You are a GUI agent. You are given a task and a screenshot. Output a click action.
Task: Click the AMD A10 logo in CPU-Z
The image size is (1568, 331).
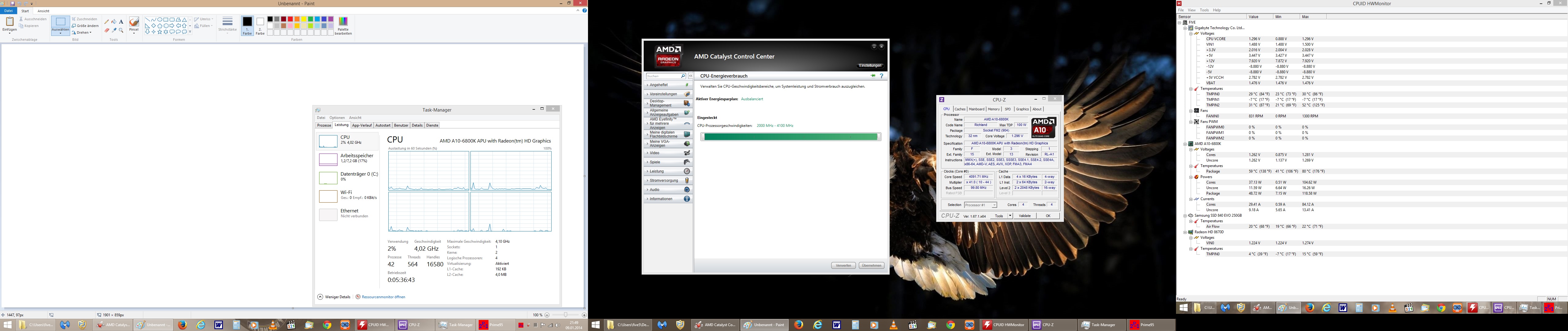pos(1044,127)
